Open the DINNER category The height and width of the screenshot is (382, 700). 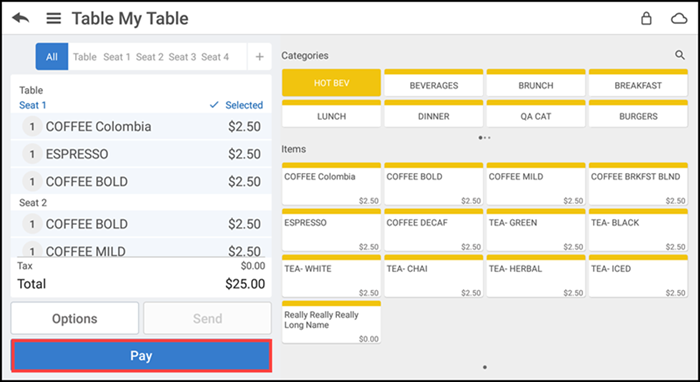point(433,114)
